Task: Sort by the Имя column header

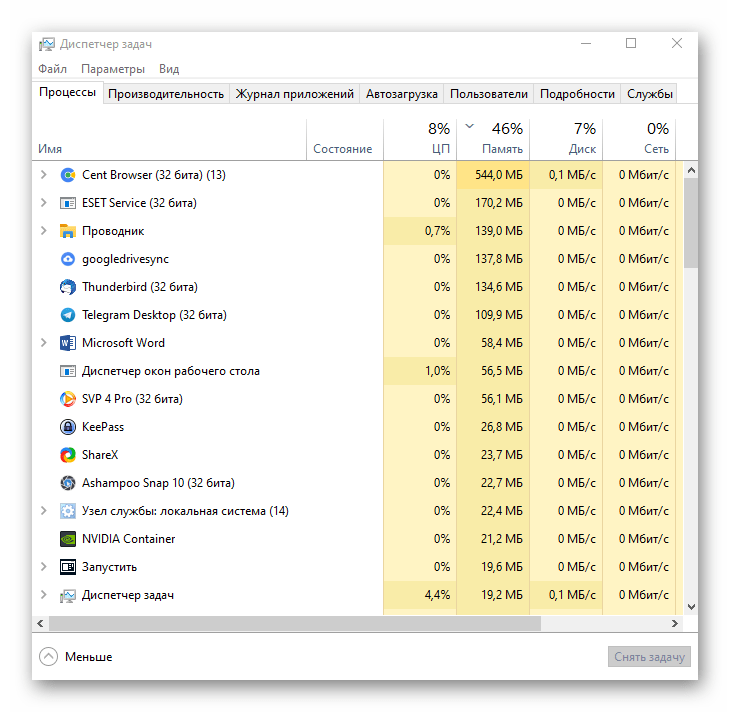Action: pyautogui.click(x=169, y=140)
